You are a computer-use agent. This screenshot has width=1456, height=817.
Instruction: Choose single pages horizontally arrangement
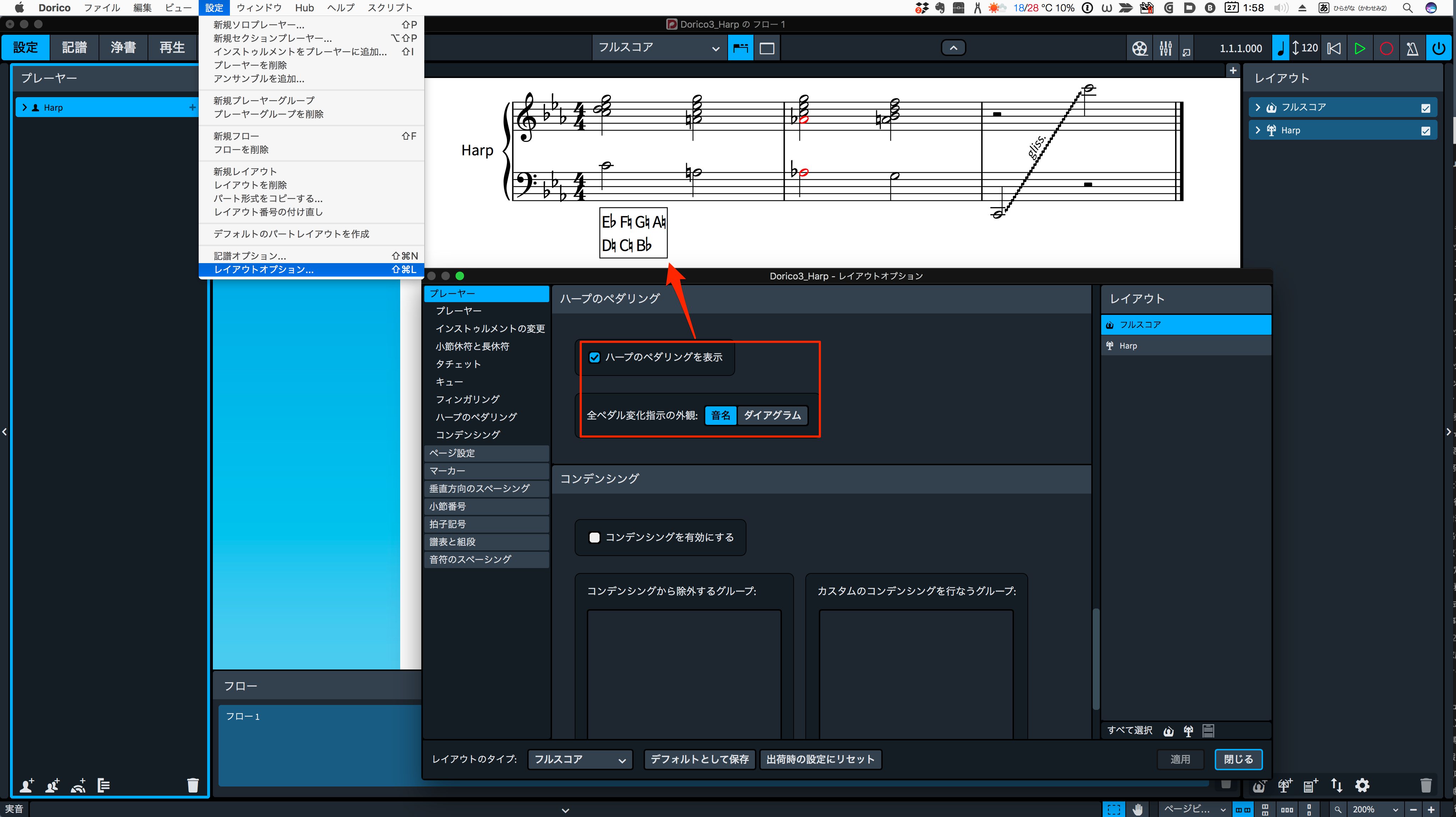point(1287,810)
